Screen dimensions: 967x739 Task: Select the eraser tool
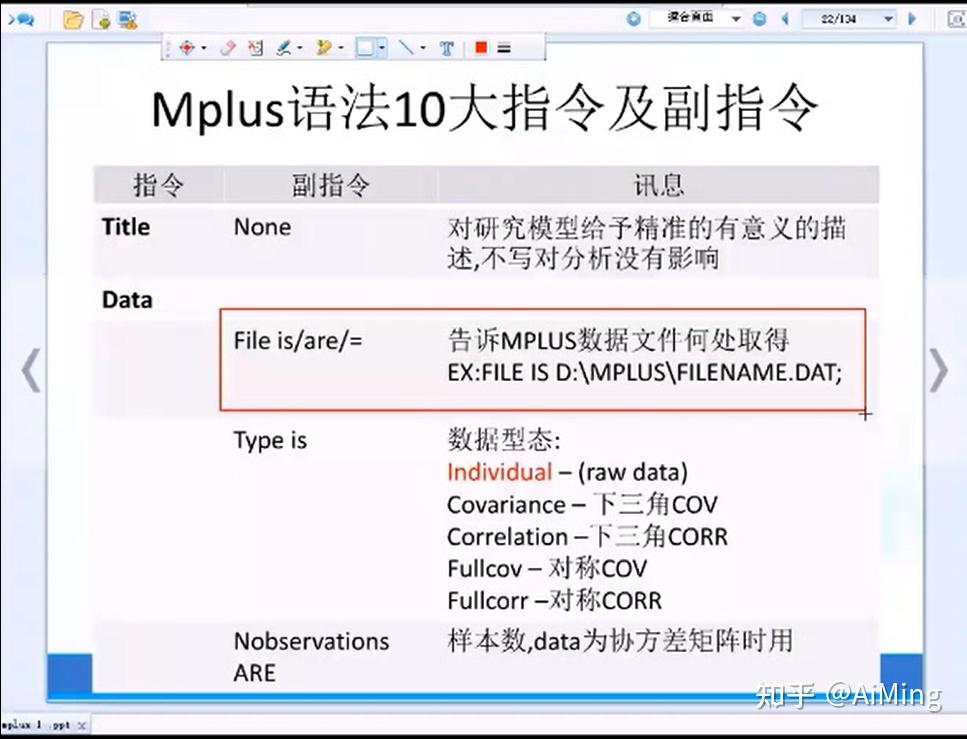[229, 47]
